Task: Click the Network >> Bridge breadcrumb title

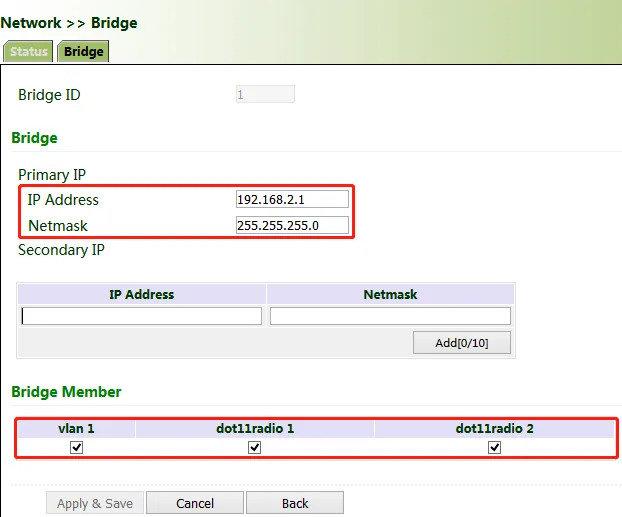Action: (x=69, y=23)
